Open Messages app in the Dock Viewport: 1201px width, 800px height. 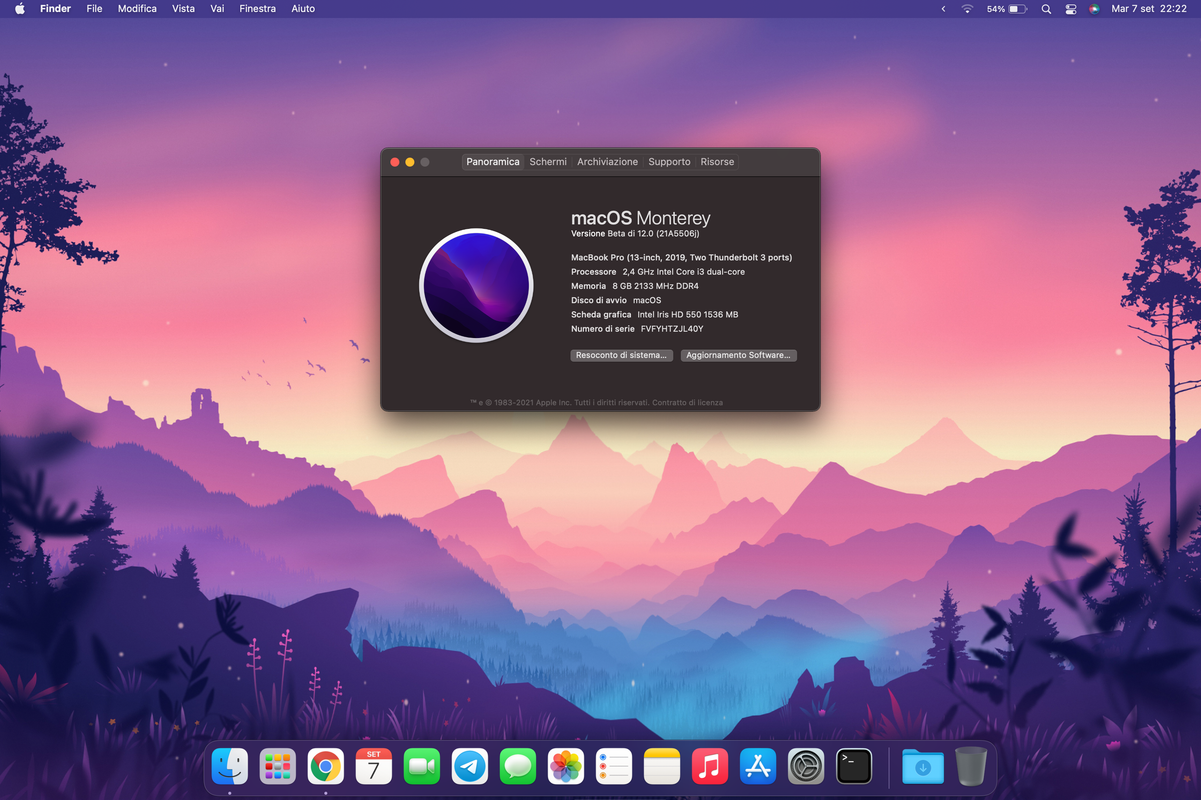point(518,767)
